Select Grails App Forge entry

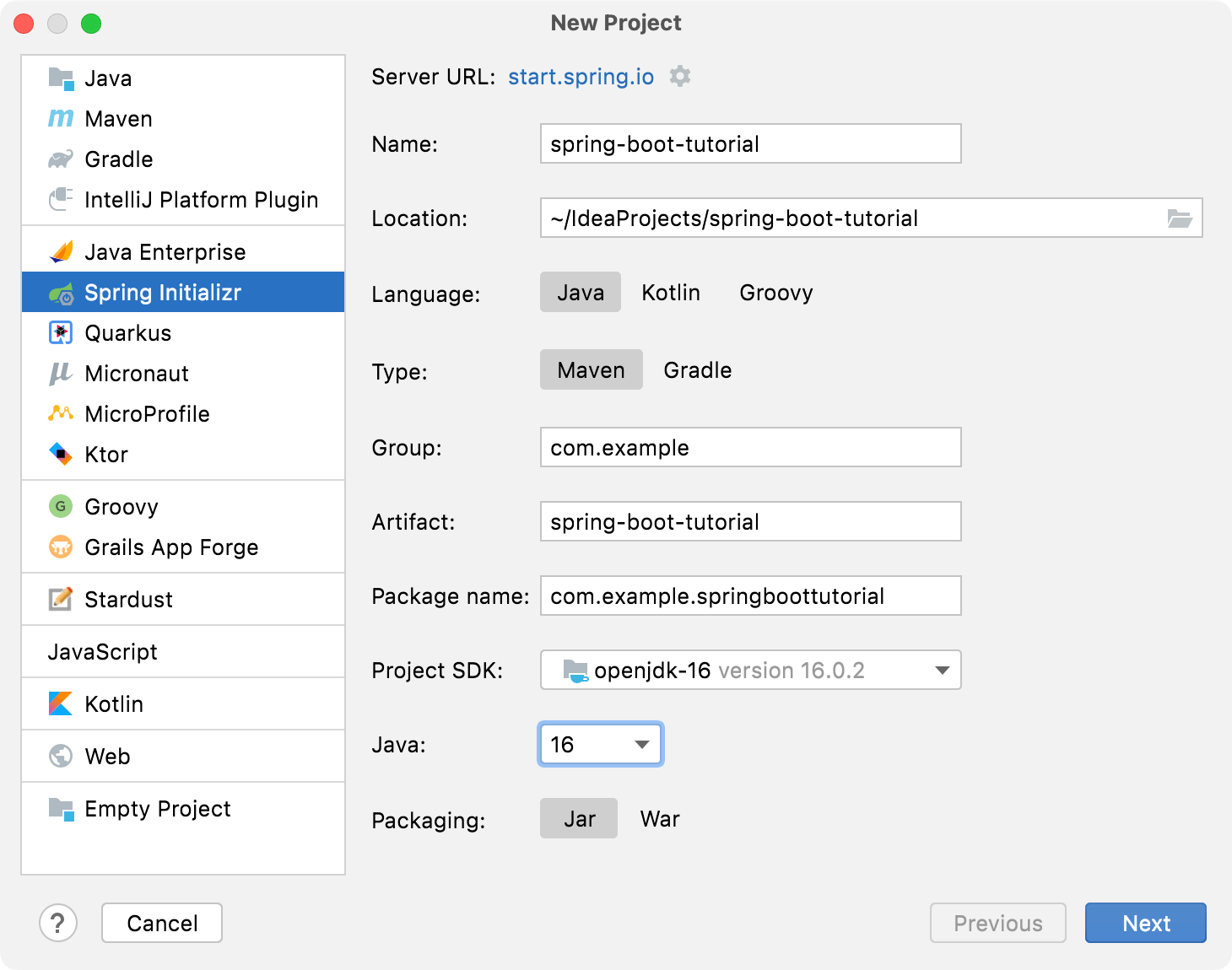[183, 547]
